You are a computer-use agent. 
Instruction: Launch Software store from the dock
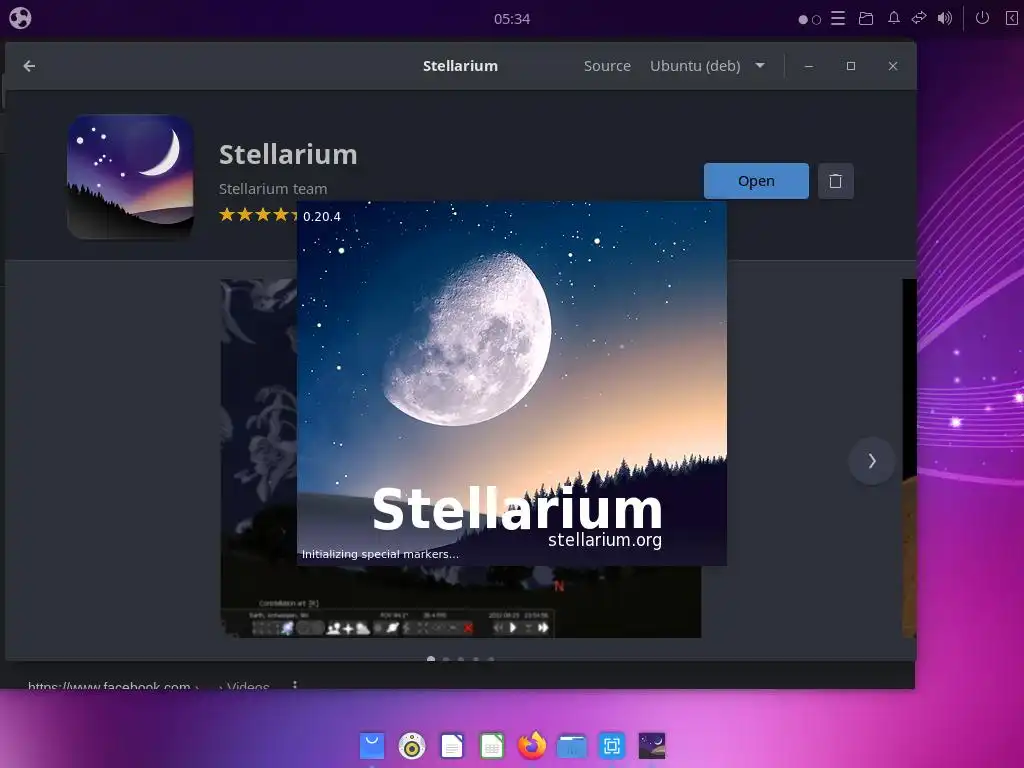tap(372, 746)
